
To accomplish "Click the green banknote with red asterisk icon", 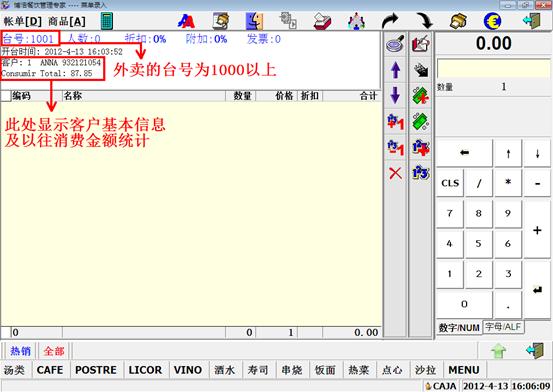I will click(421, 96).
